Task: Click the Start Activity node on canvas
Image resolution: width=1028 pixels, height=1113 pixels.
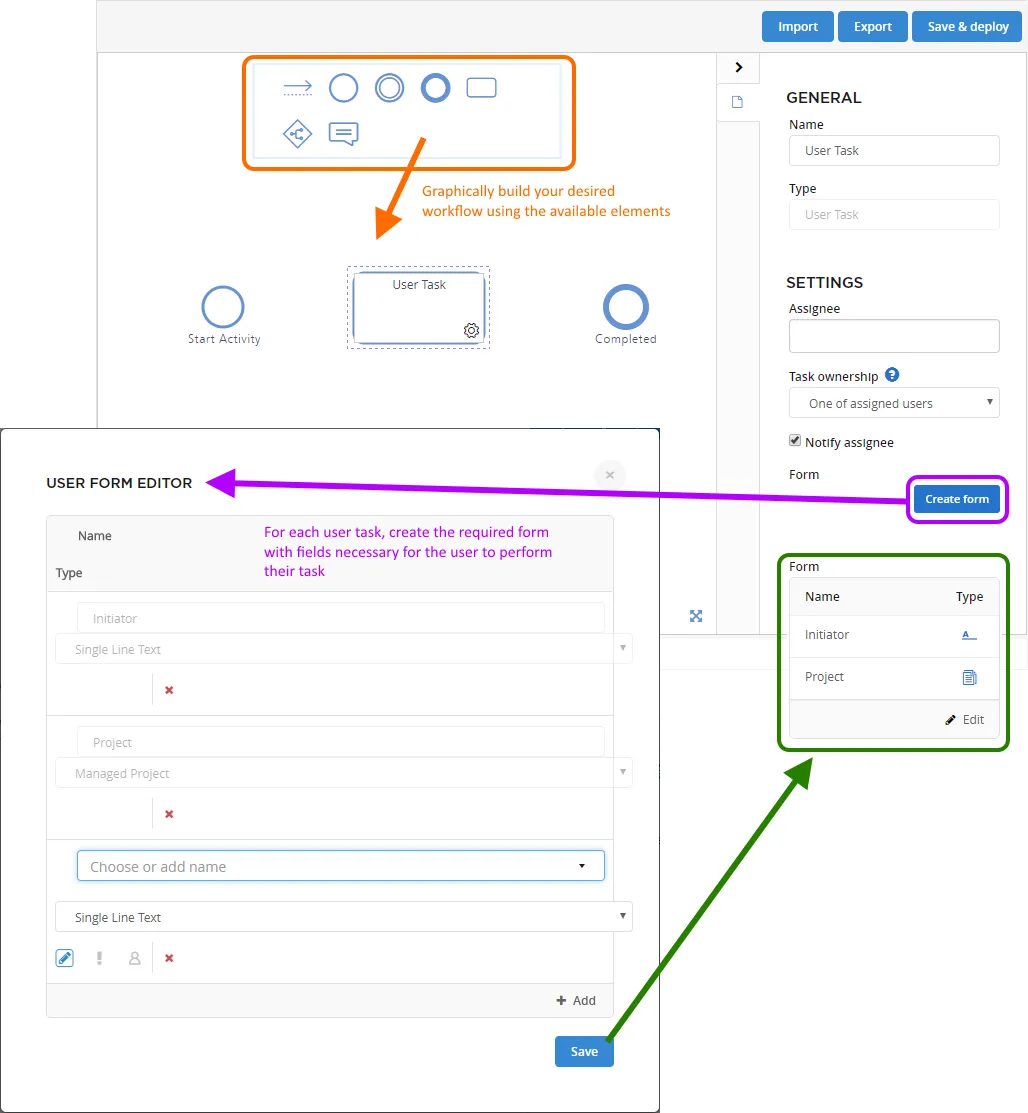Action: (223, 307)
